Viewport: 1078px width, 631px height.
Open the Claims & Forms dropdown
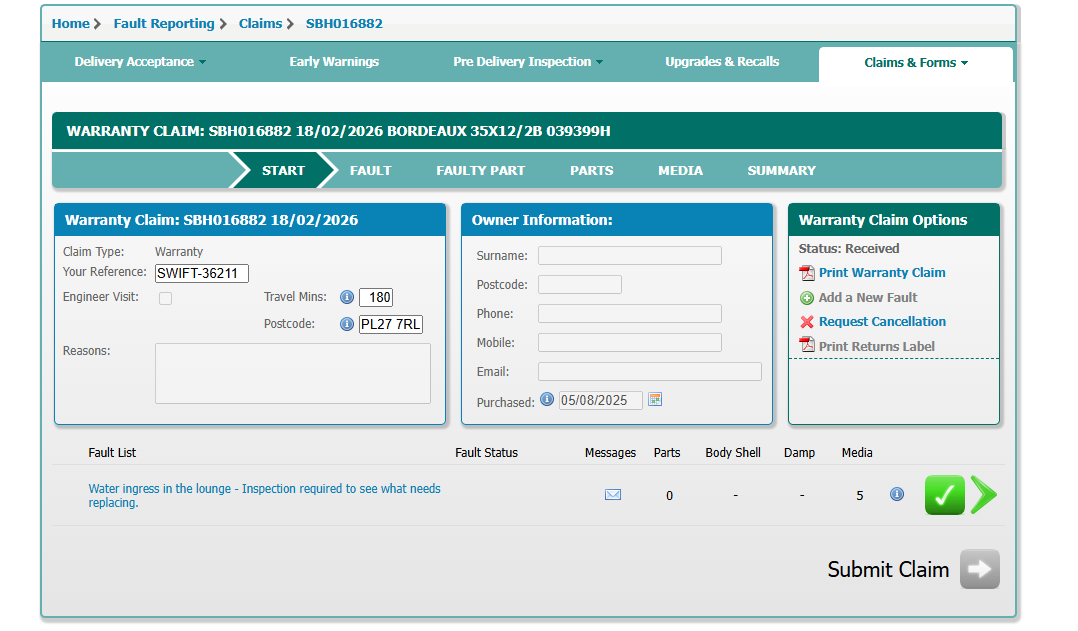coord(916,63)
